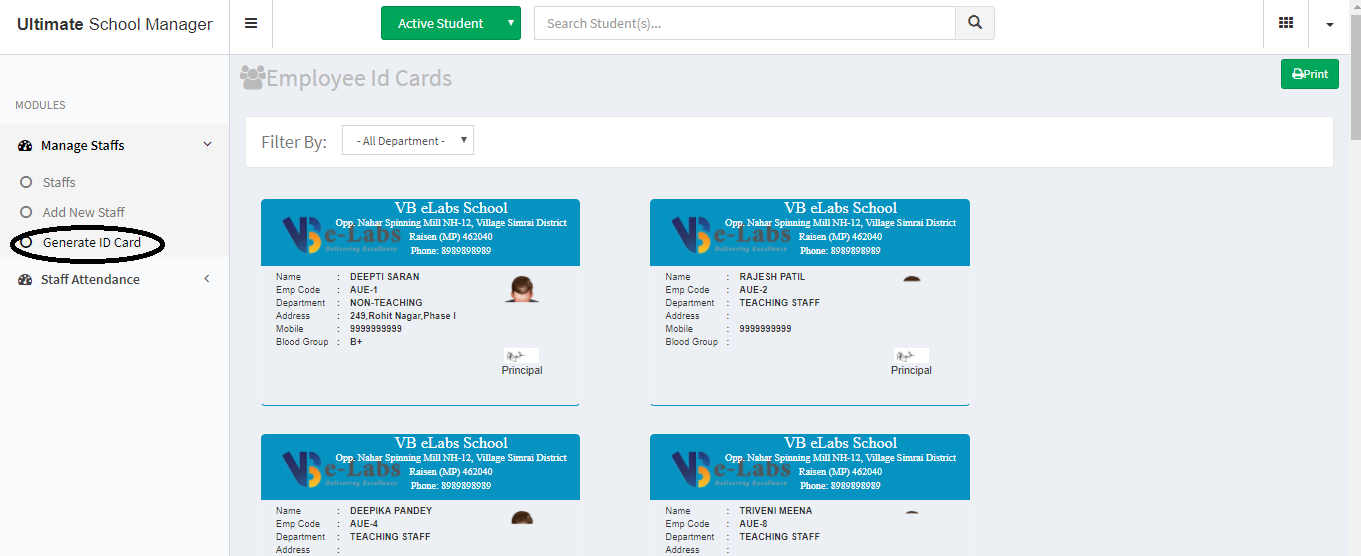
Task: Click the Manage Staffs dashboard icon
Action: tap(26, 146)
